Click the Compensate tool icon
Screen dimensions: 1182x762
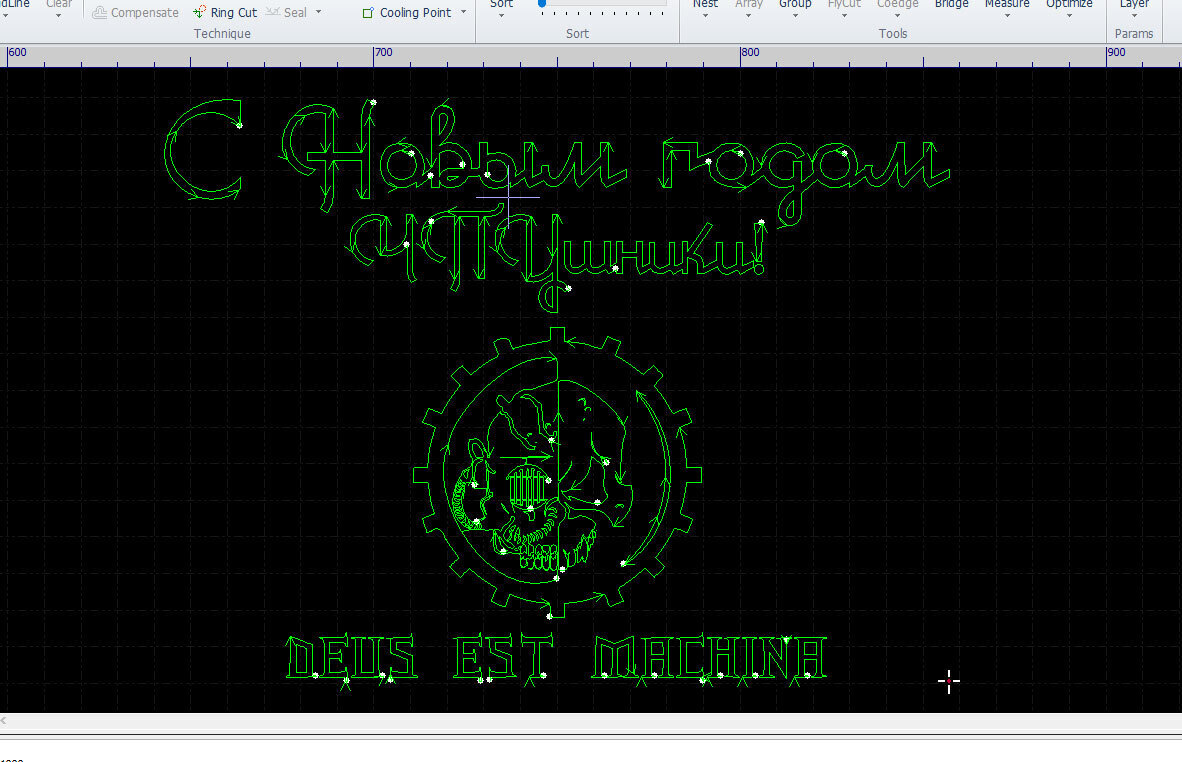click(x=99, y=12)
